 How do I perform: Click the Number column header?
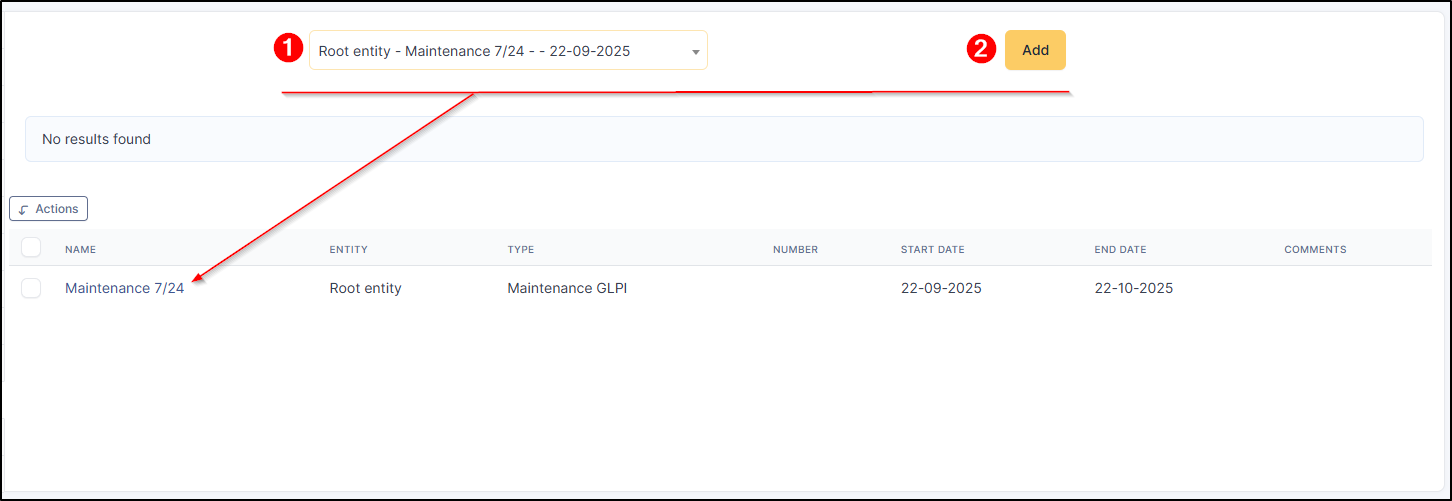(x=795, y=250)
